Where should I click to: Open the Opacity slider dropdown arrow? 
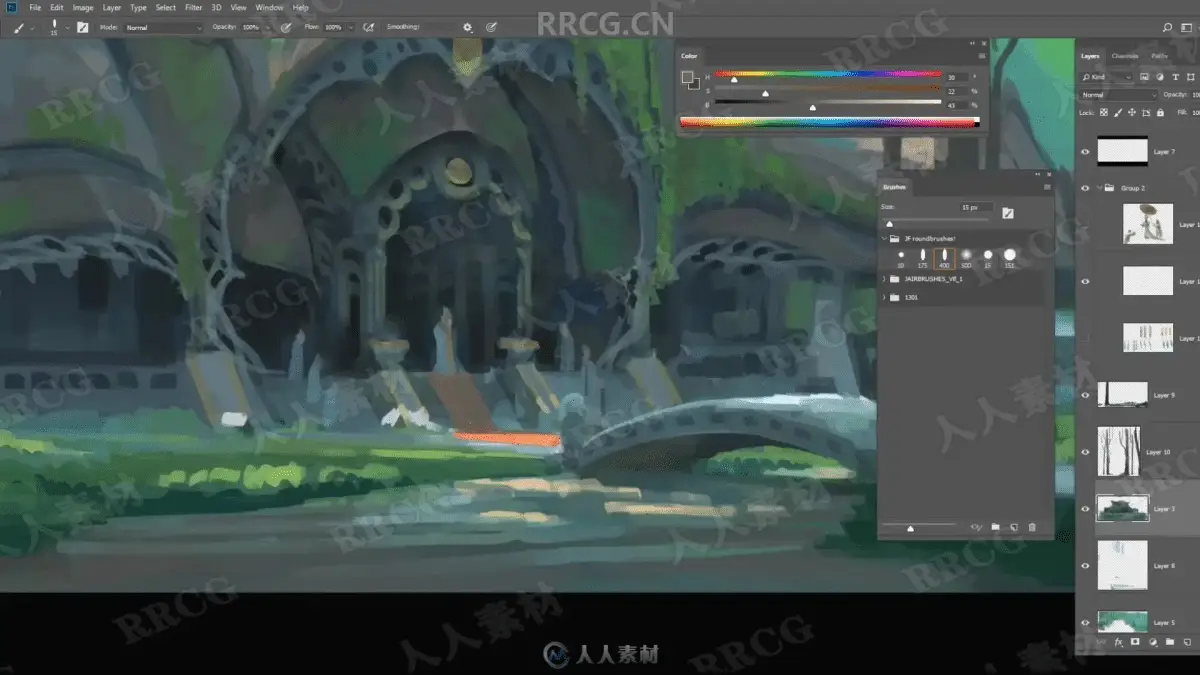point(267,27)
